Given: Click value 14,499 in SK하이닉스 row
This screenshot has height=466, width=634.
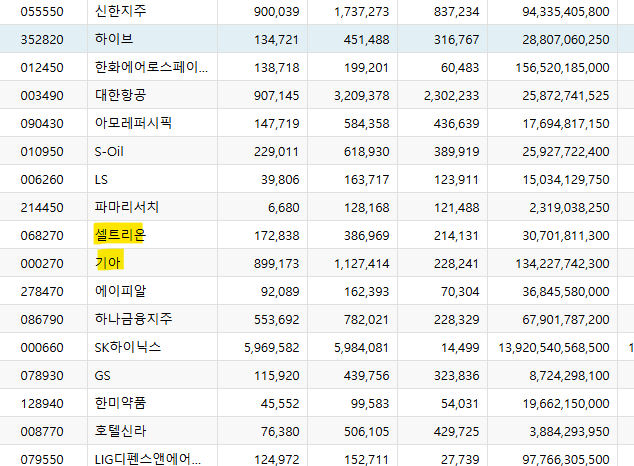Looking at the screenshot, I should coord(460,348).
